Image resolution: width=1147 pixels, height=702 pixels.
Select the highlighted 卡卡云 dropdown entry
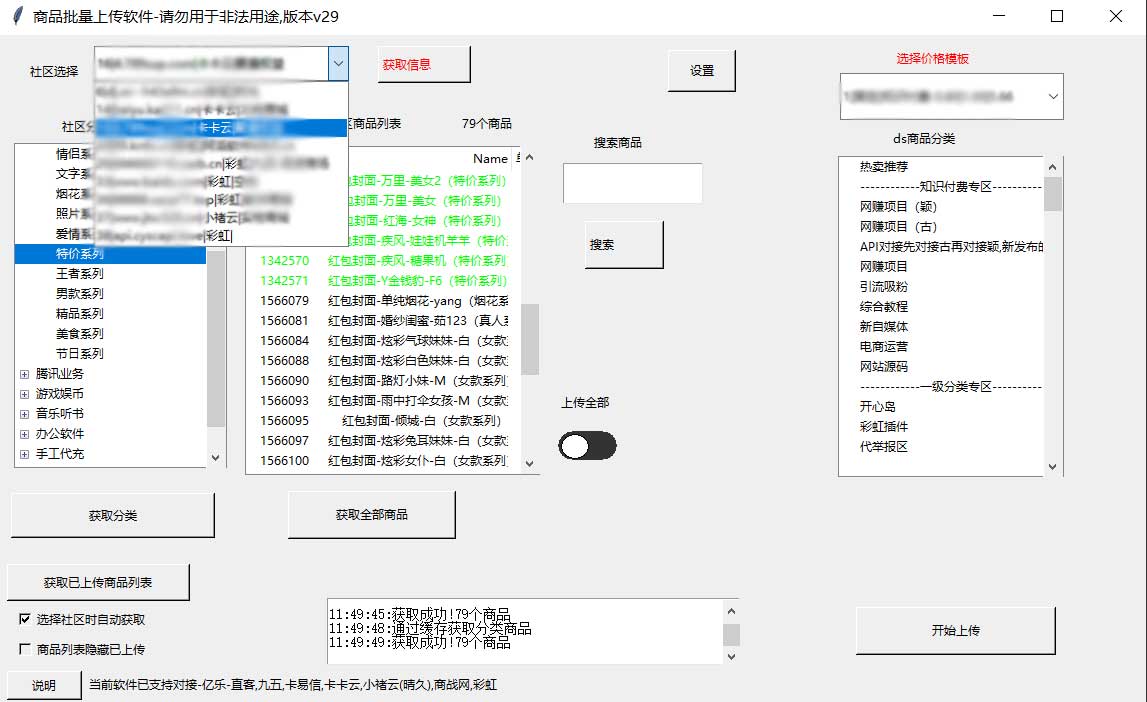point(221,127)
